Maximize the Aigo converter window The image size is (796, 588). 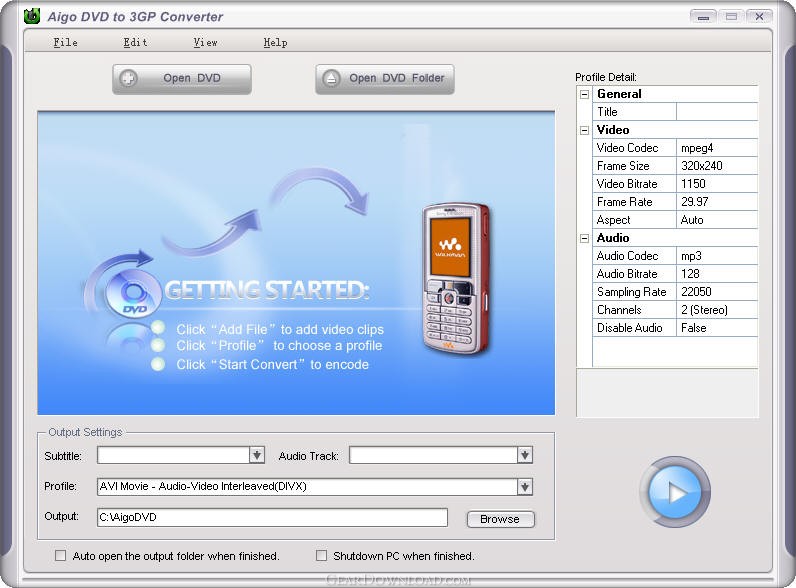731,17
